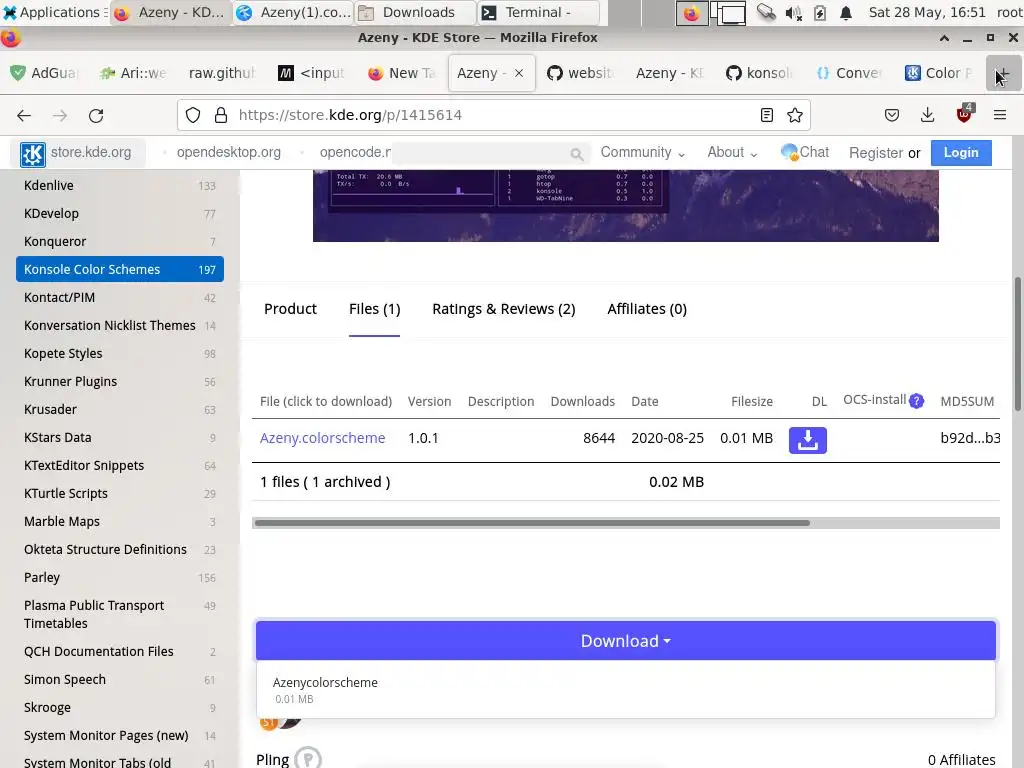Image resolution: width=1024 pixels, height=768 pixels.
Task: Switch to Terminal window in taskbar
Action: coord(538,12)
